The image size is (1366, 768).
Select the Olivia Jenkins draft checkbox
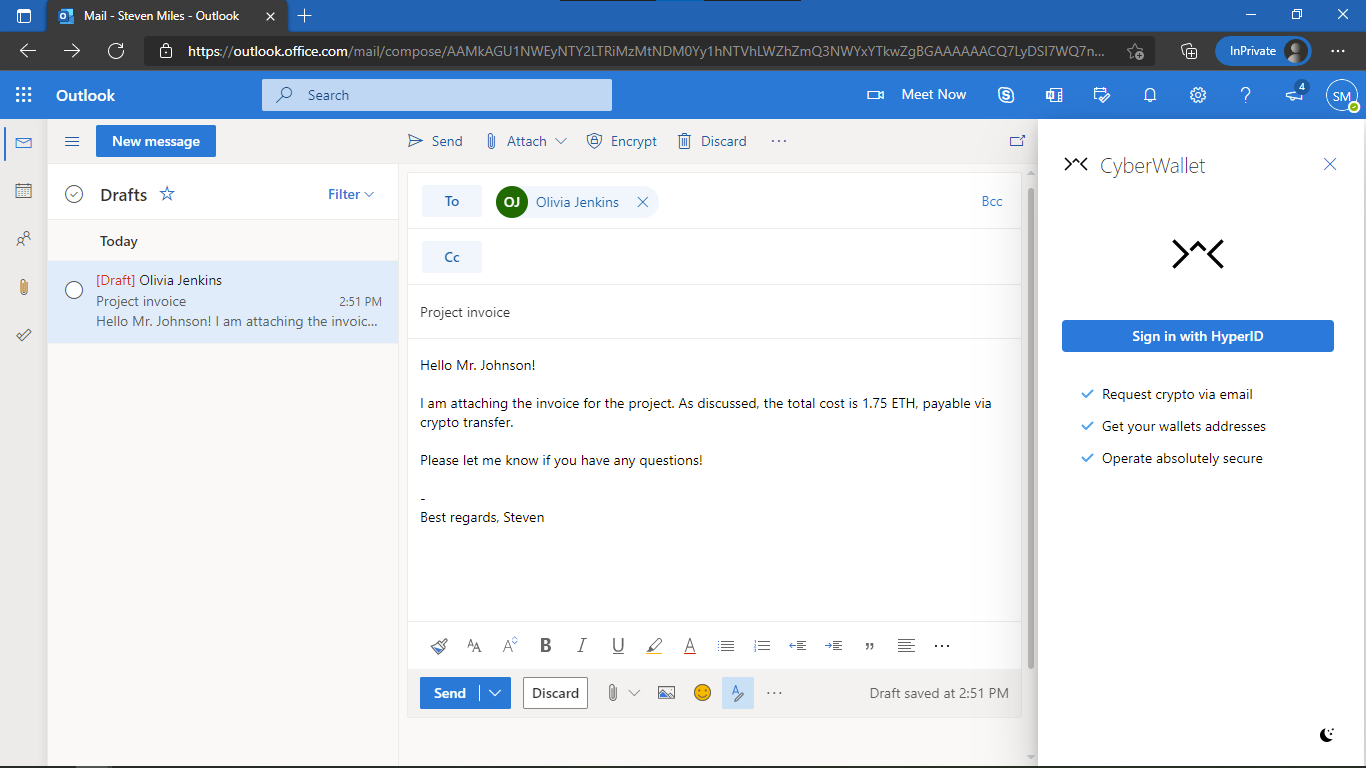coord(73,290)
